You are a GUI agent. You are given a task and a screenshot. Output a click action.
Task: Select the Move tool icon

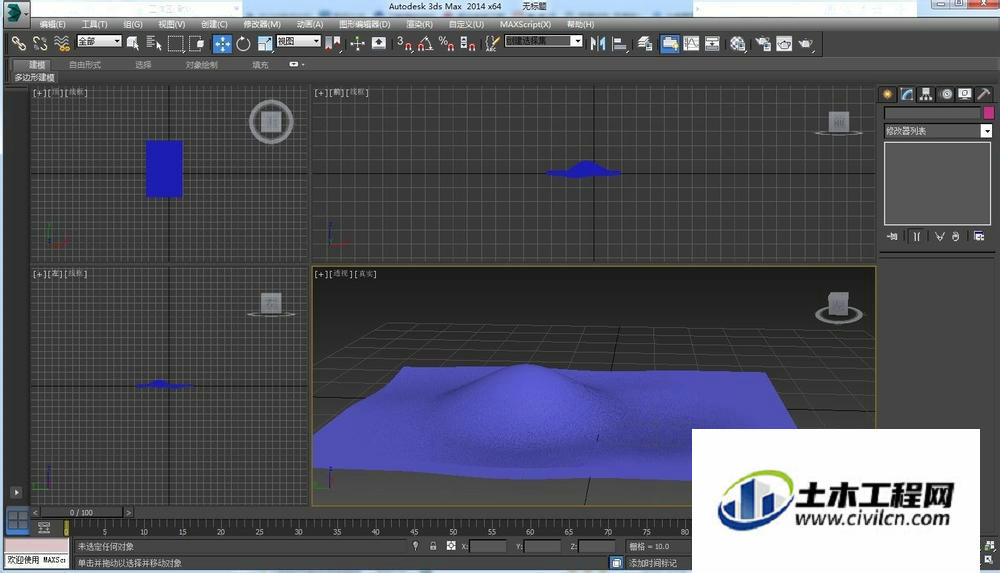[x=222, y=43]
